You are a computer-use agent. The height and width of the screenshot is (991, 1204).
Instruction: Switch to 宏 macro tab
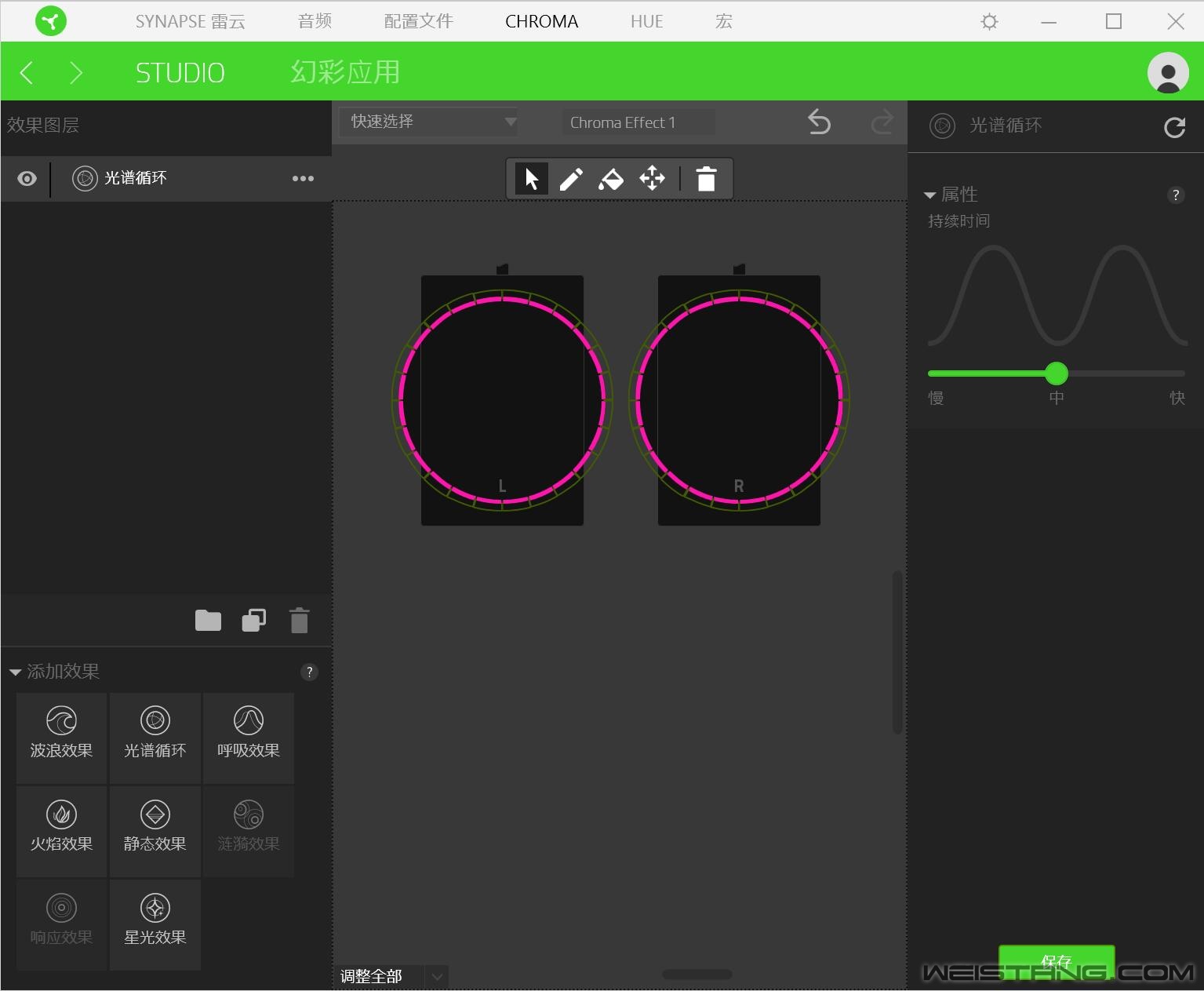click(724, 21)
